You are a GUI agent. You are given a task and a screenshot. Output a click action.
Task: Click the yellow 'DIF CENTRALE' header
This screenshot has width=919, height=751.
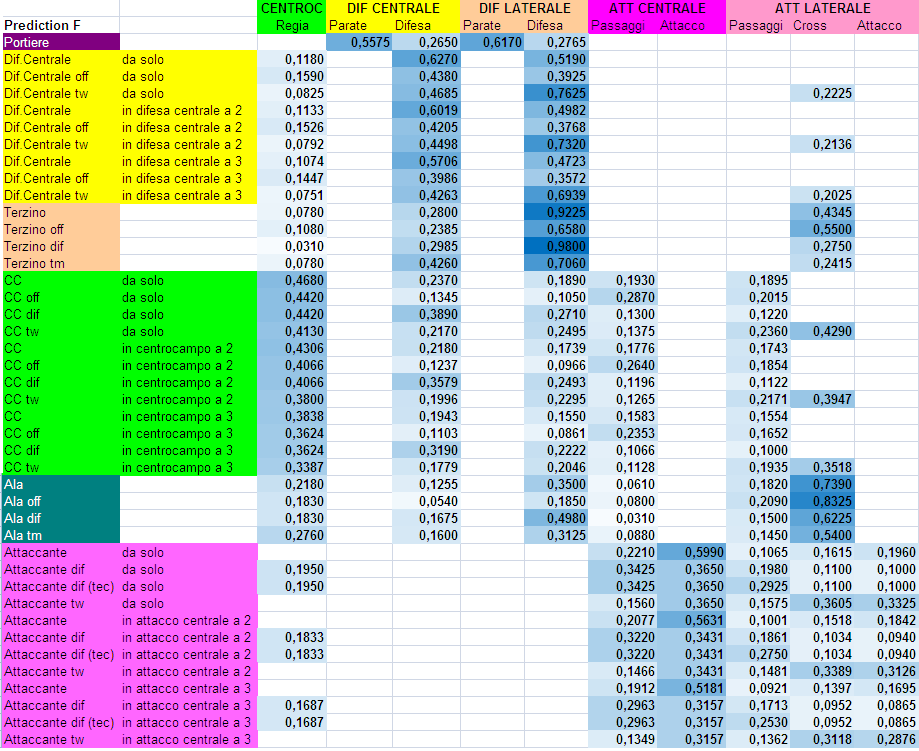click(393, 8)
